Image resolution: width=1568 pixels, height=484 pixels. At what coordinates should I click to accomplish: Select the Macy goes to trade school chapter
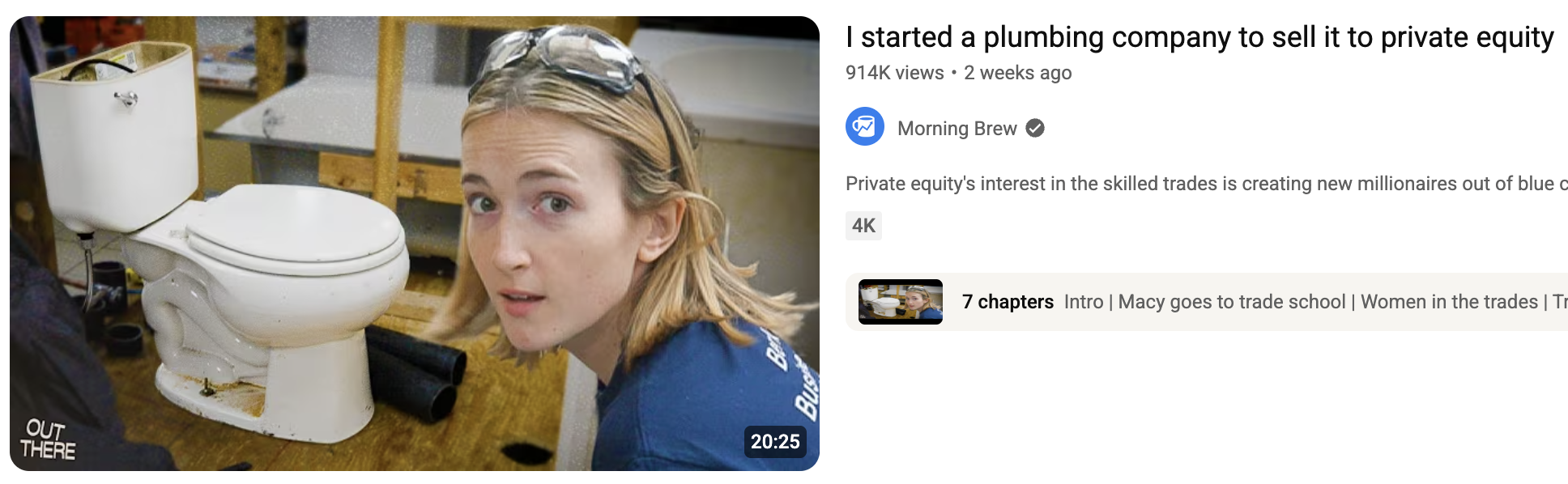[x=1232, y=302]
